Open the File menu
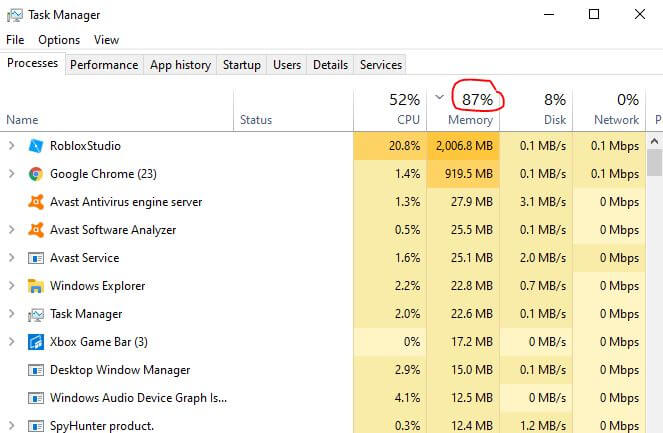Viewport: 663px width, 433px height. point(15,40)
